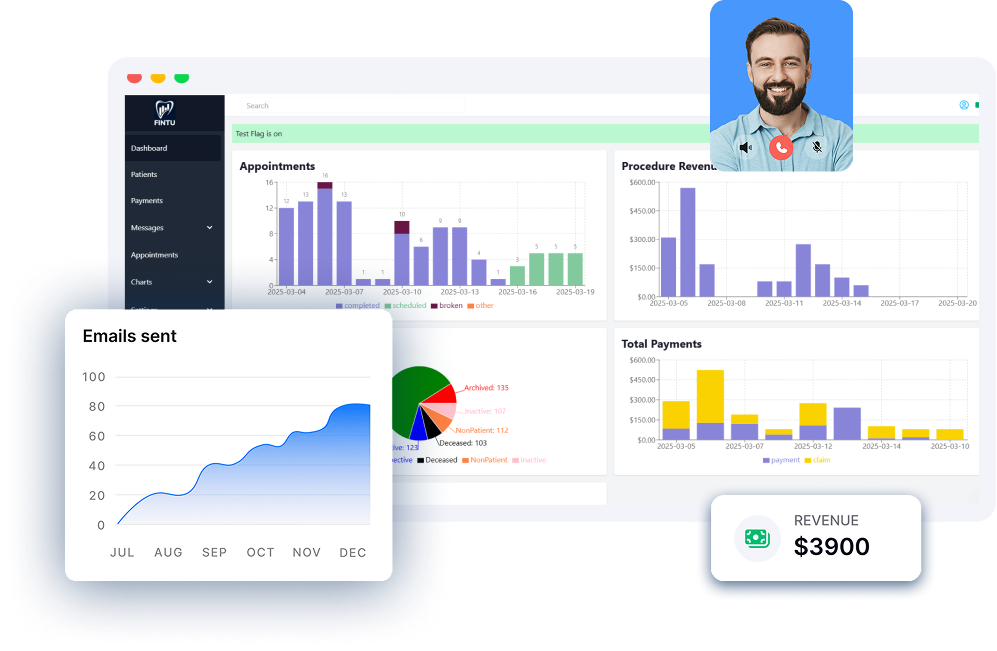
Task: Toggle the broken legend entry
Action: pos(446,306)
